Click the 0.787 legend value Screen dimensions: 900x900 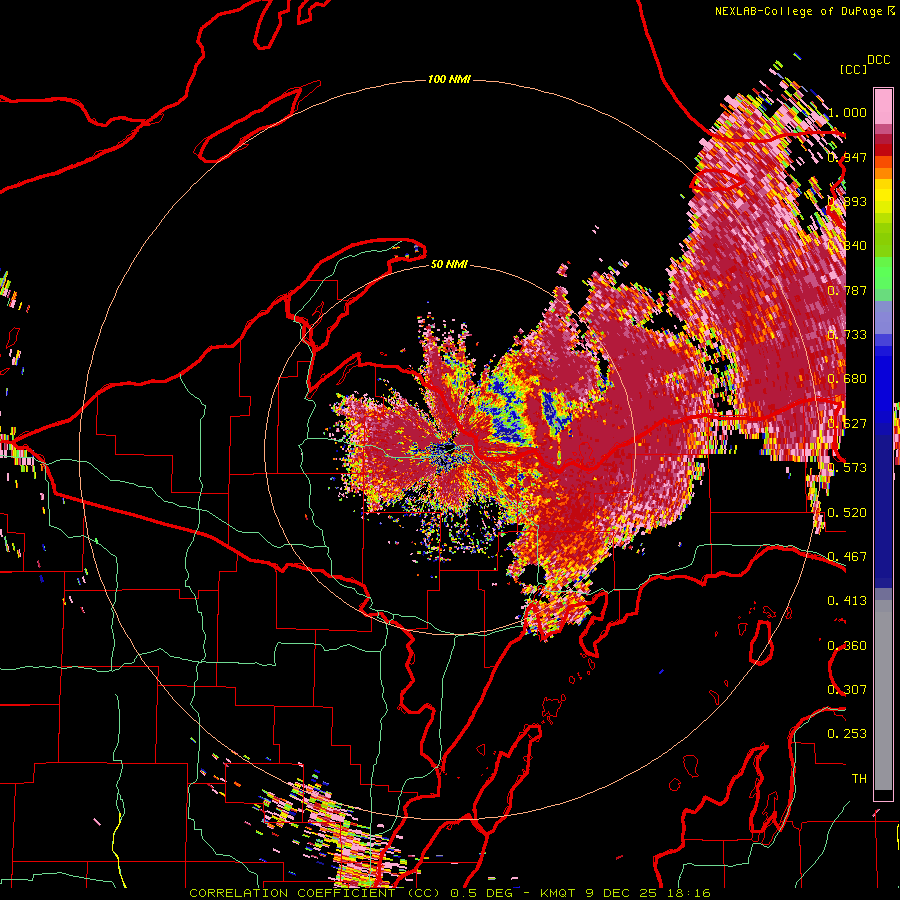[847, 290]
